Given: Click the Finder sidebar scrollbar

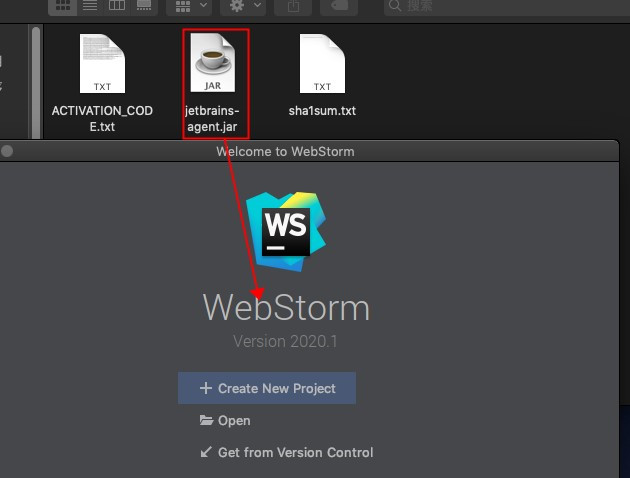Looking at the screenshot, I should (36, 82).
